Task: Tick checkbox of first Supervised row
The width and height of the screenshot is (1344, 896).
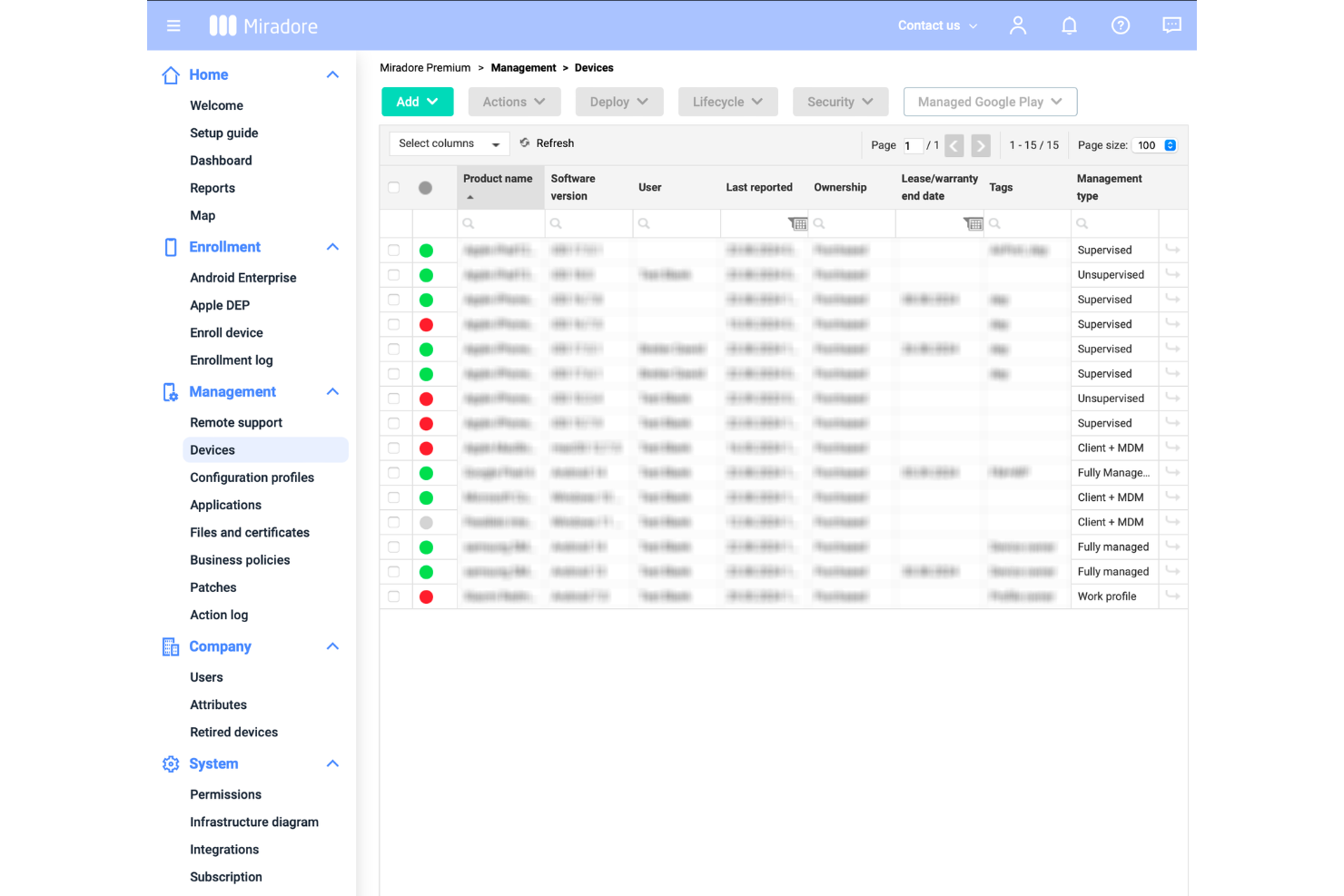Action: [x=394, y=250]
